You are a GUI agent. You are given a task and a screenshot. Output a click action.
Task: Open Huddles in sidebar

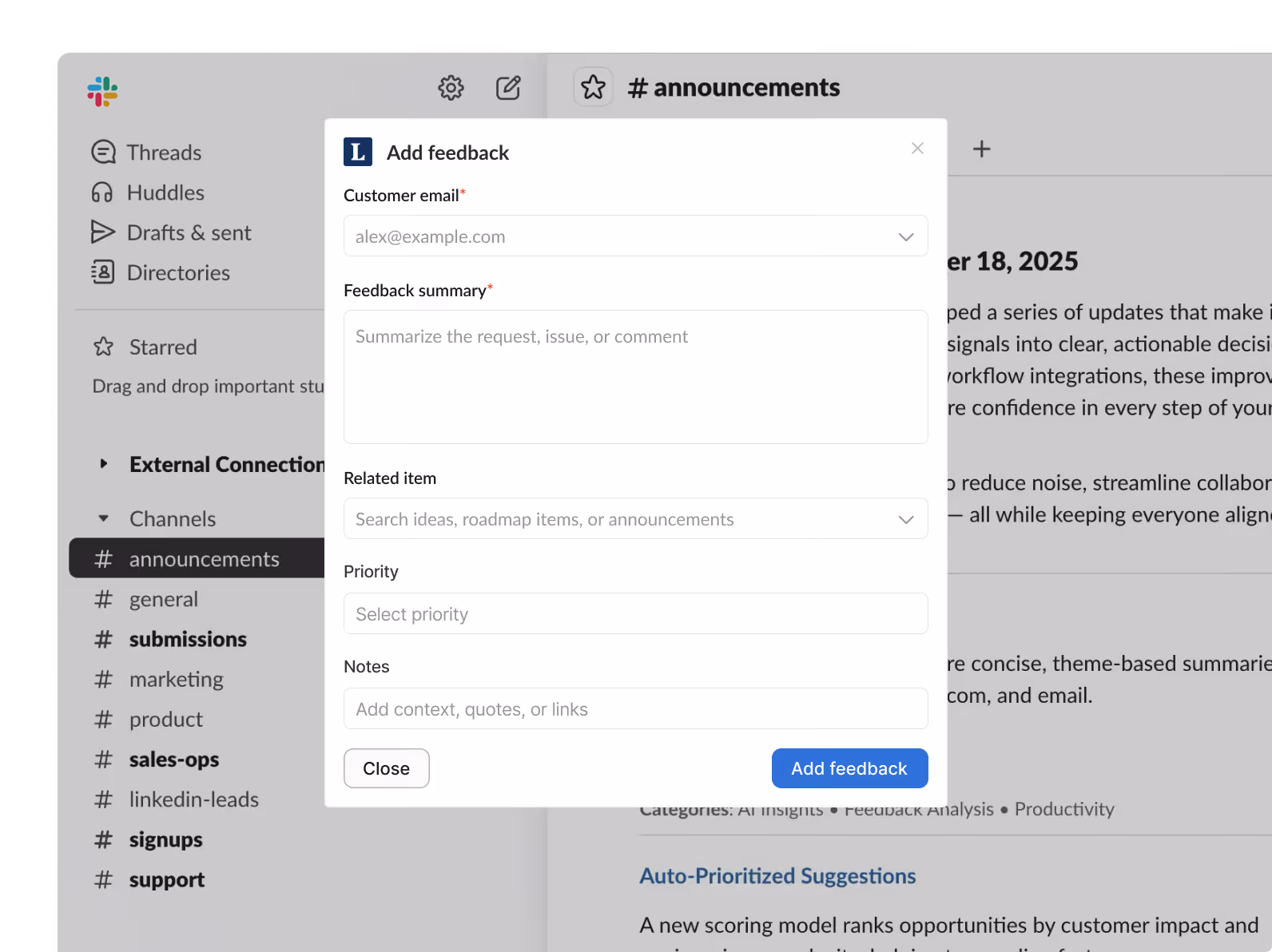(x=165, y=192)
